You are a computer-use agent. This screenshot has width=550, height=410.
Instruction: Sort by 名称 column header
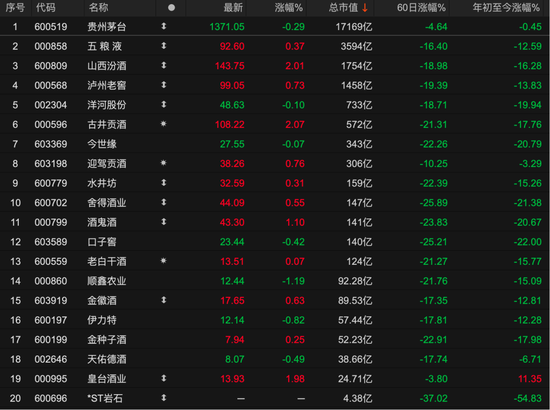pyautogui.click(x=99, y=7)
